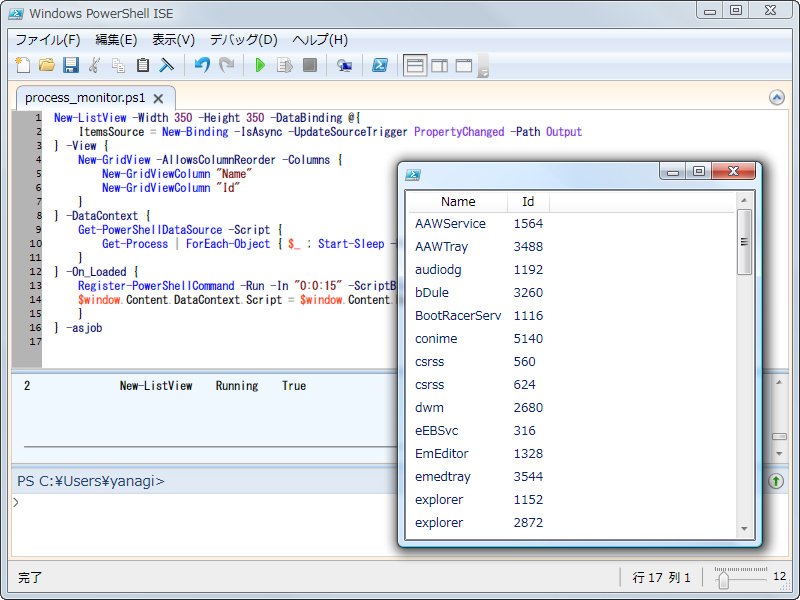
Task: Collapse the script pane with chevron button
Action: (x=777, y=97)
